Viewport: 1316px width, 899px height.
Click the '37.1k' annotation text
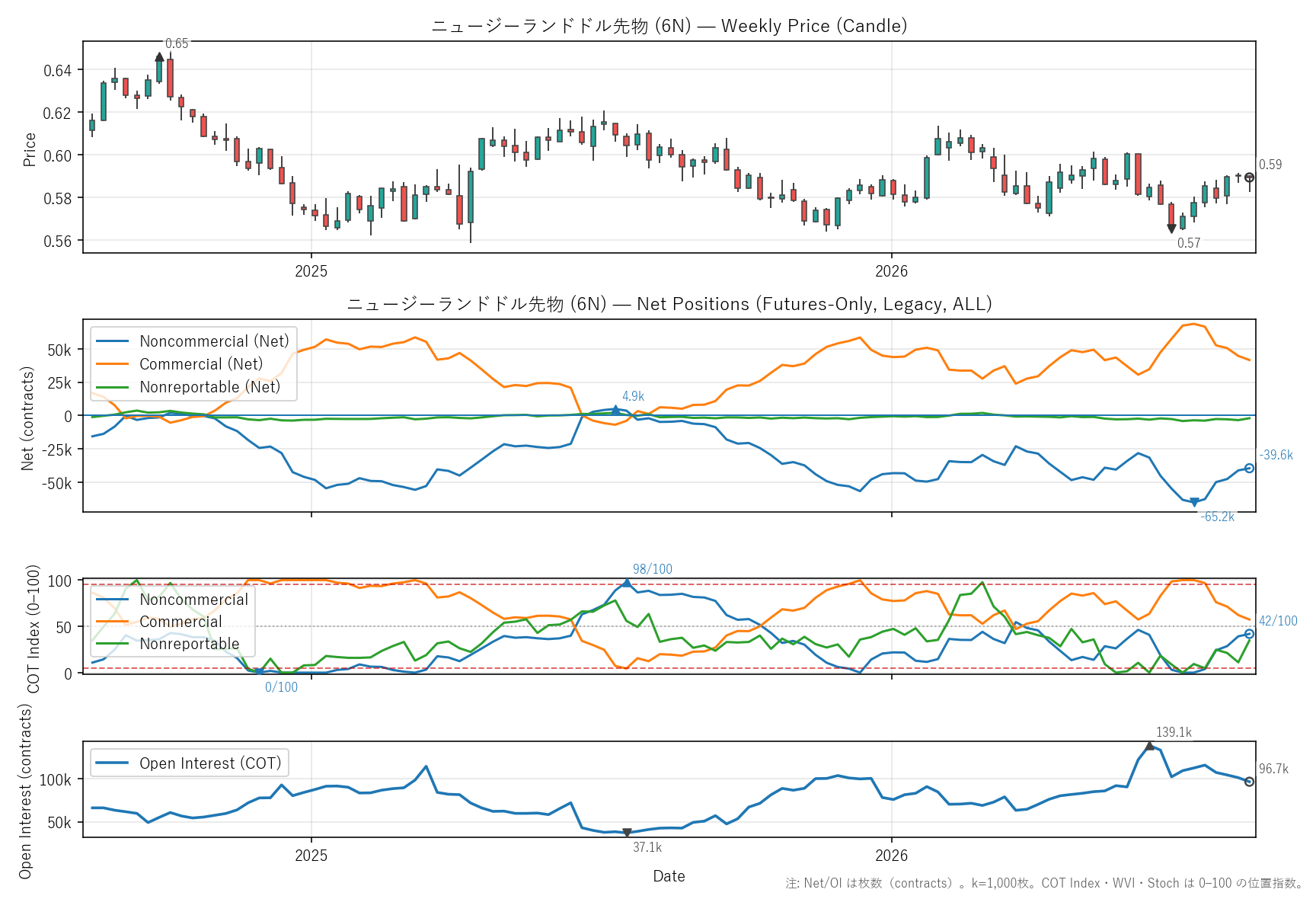(x=647, y=847)
